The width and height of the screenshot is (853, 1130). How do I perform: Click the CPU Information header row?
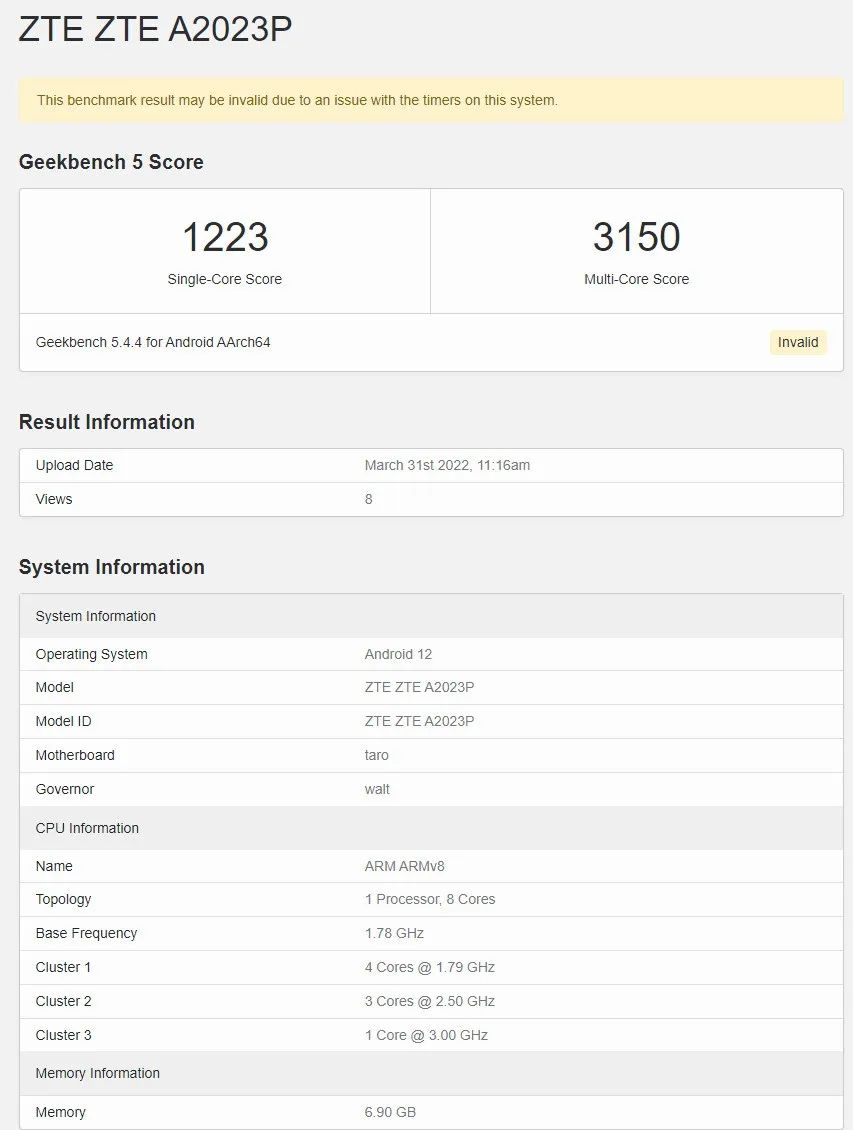[431, 828]
